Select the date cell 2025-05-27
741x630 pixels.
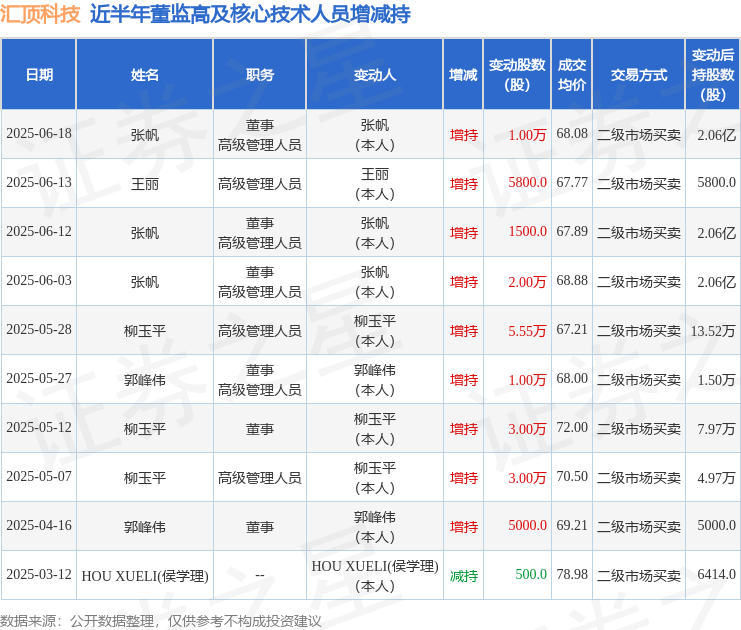(39, 379)
